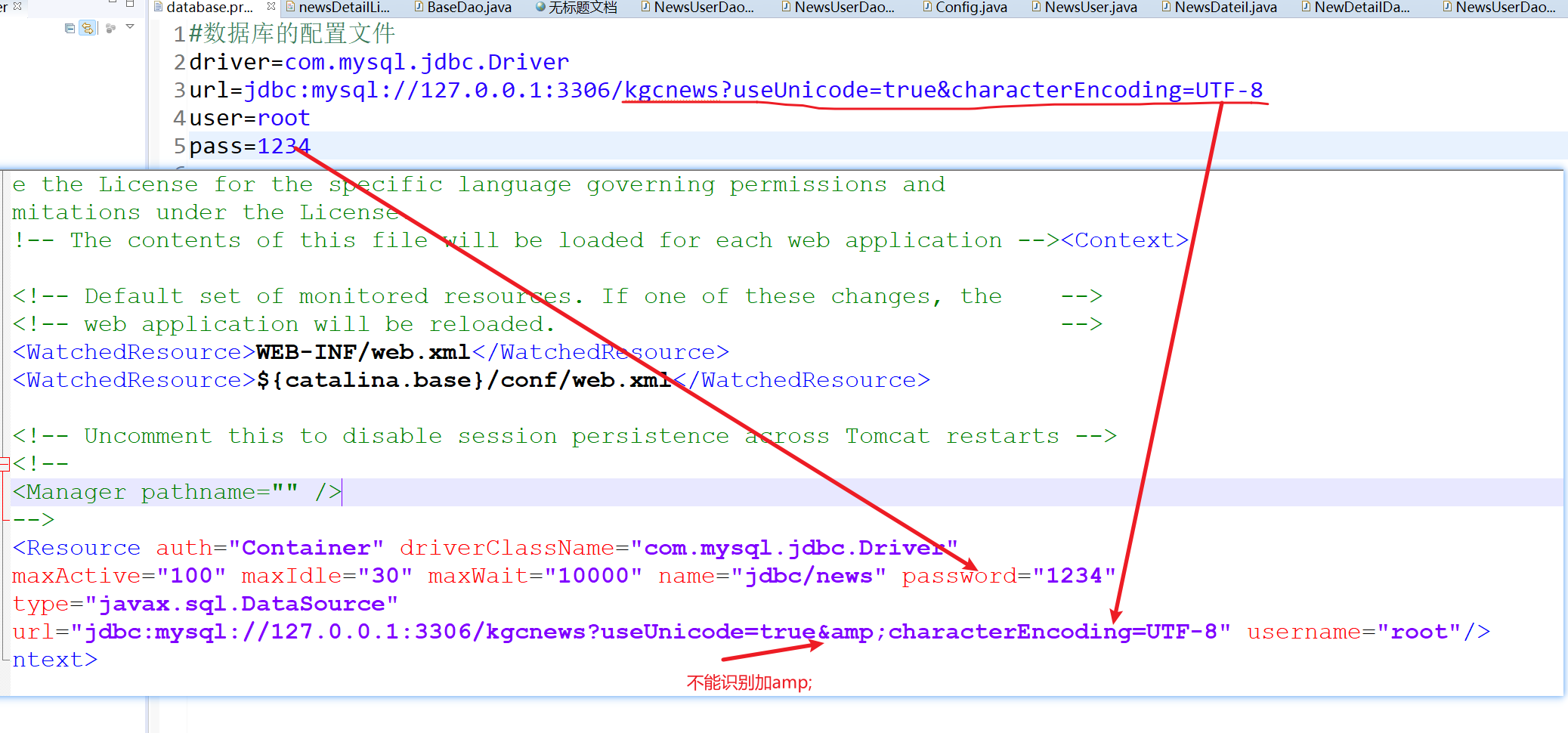The image size is (1568, 733).
Task: Click the NewsUser.java file icon
Action: point(1036,7)
